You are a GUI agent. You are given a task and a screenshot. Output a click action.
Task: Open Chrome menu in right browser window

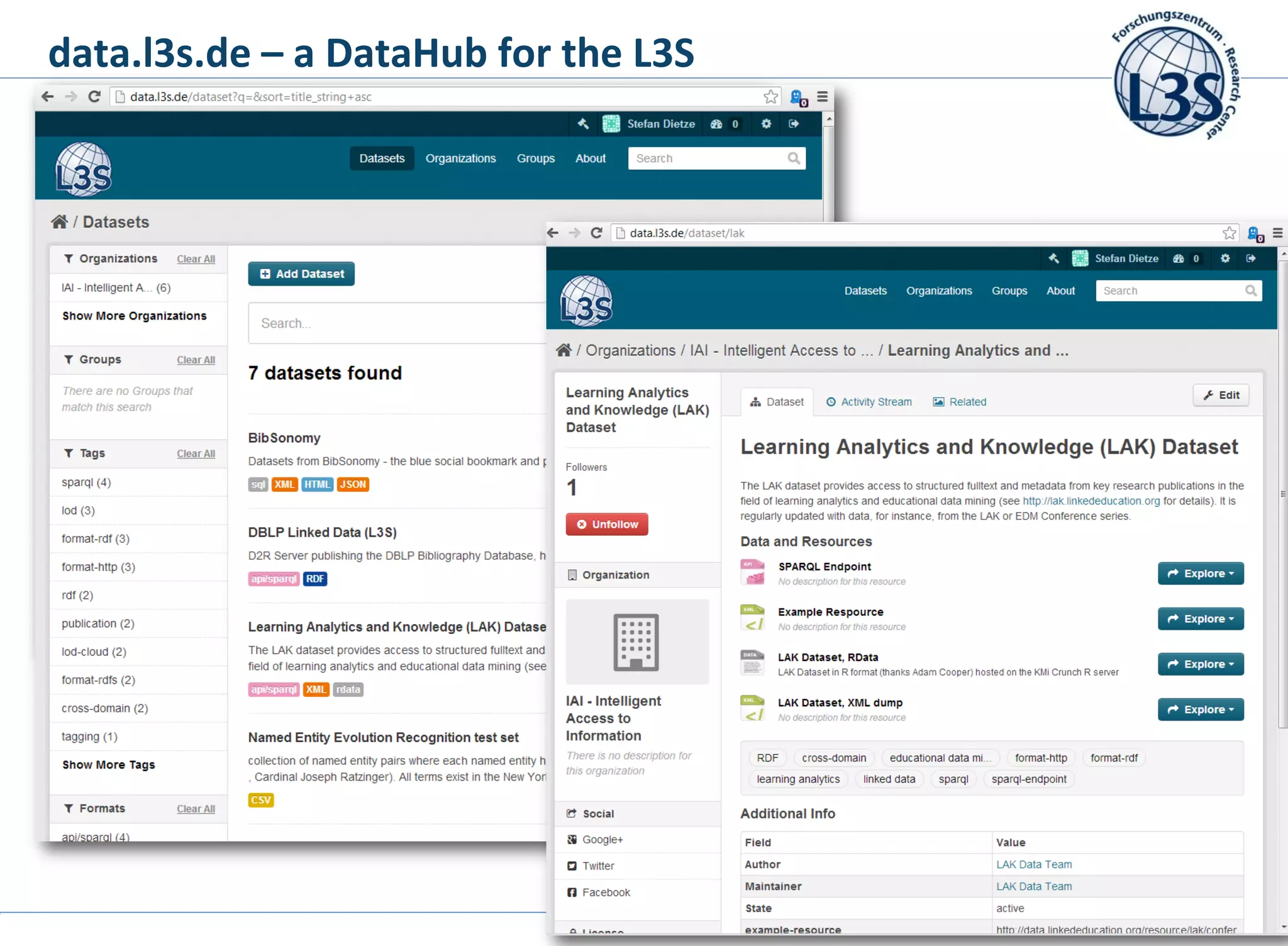1277,233
